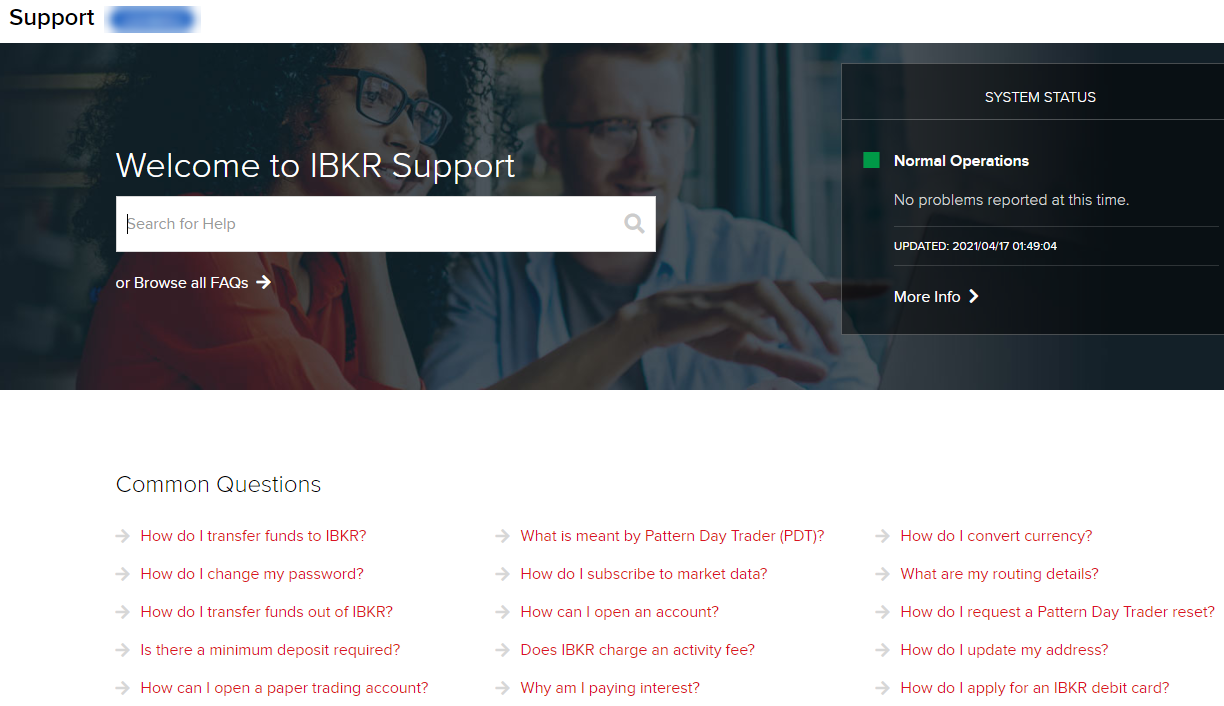
Task: Open 'How do I update my address?' question
Action: pyautogui.click(x=1005, y=650)
